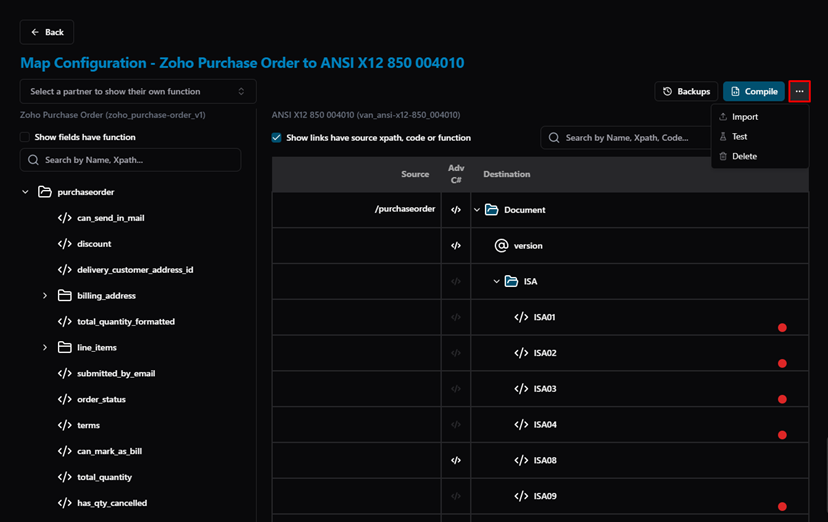
Task: Click the Document folder icon in destination
Action: [492, 210]
